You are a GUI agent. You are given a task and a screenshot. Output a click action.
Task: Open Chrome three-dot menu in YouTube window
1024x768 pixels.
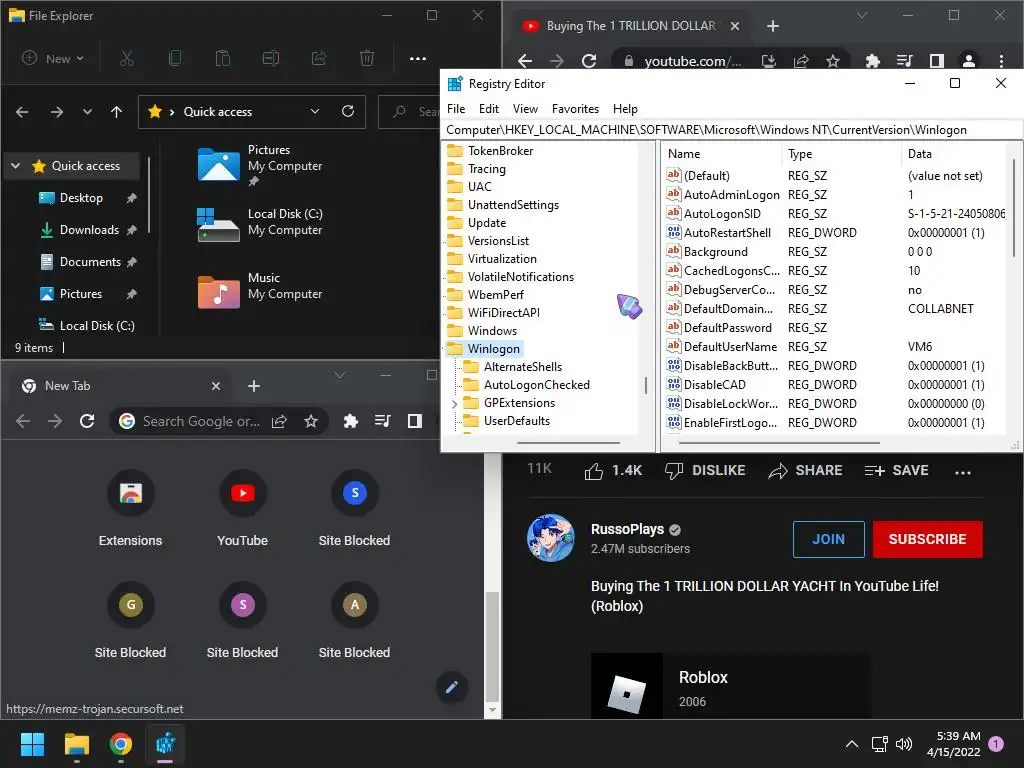1001,61
